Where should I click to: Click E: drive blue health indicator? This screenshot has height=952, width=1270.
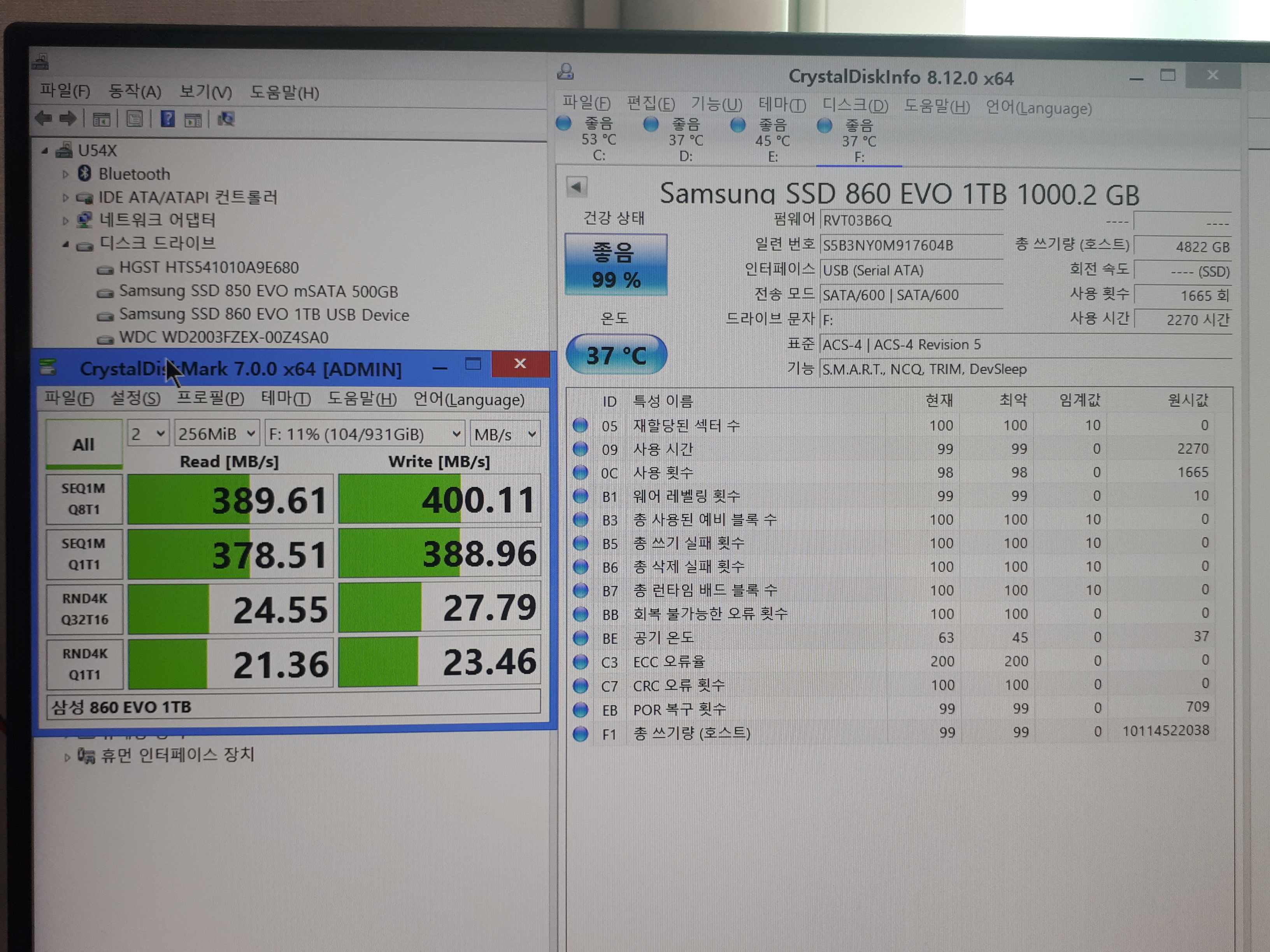738,124
